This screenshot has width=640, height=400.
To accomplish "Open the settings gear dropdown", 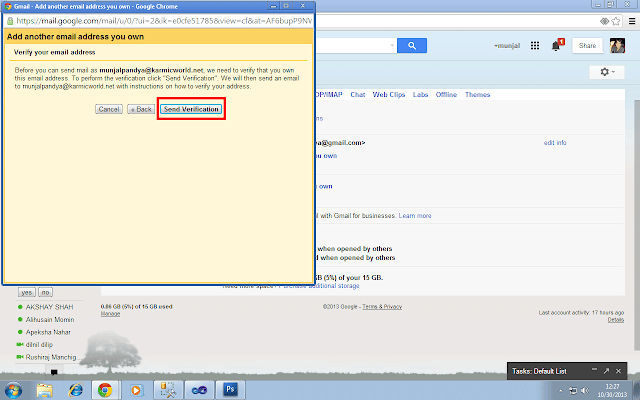I will [607, 72].
